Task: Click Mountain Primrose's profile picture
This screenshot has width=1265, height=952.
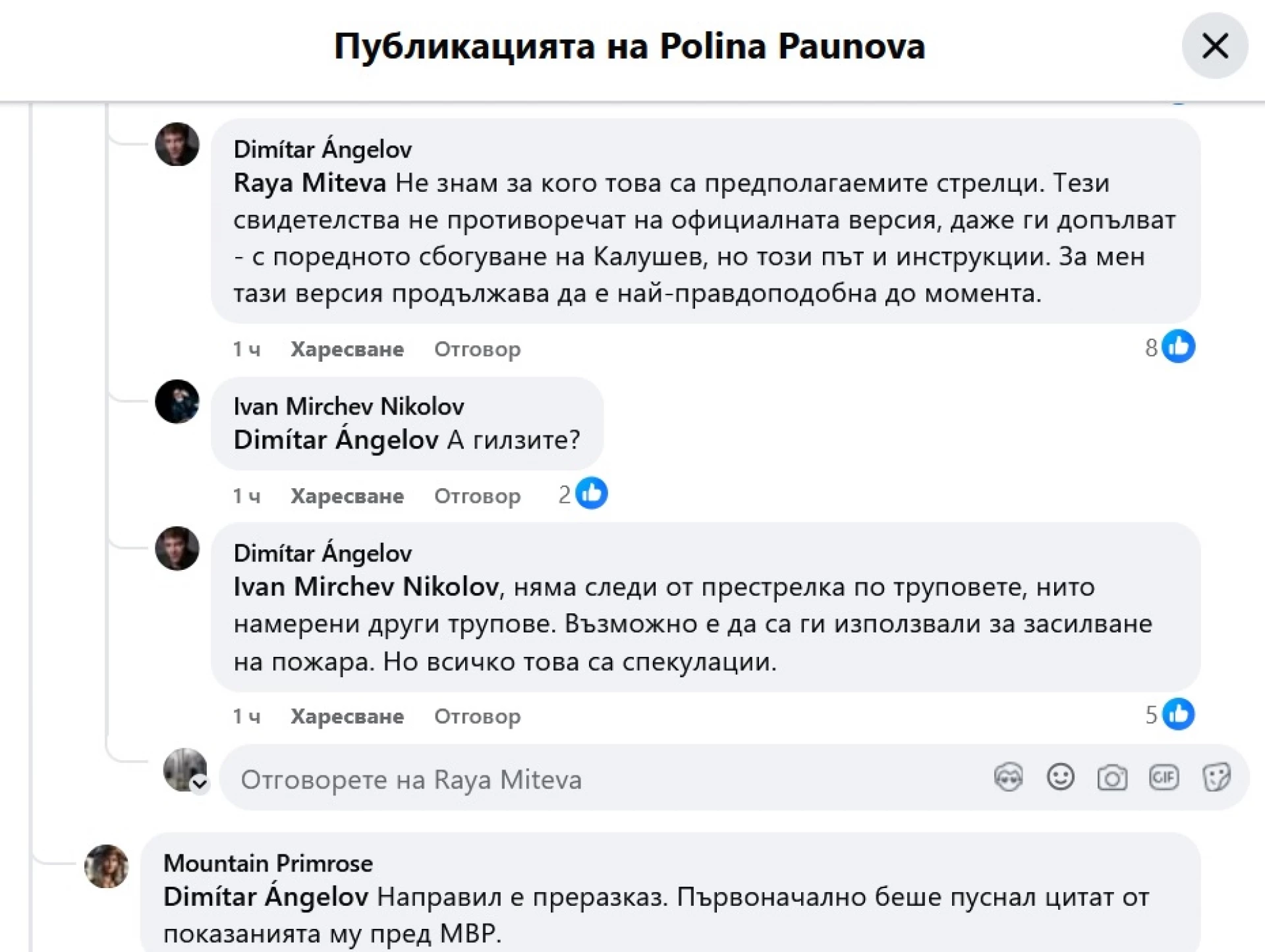Action: (x=106, y=866)
